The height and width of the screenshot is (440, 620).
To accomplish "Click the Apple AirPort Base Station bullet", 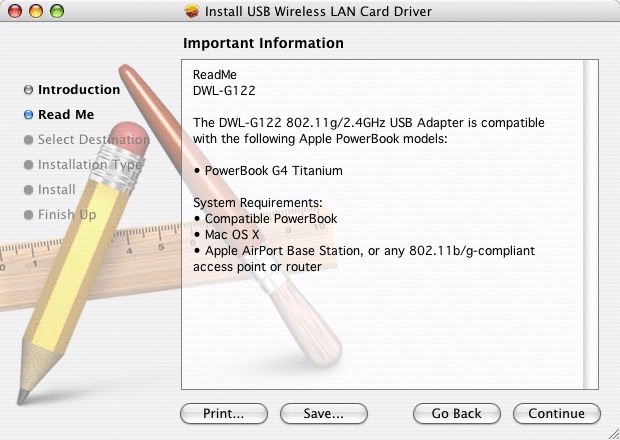I will (364, 259).
